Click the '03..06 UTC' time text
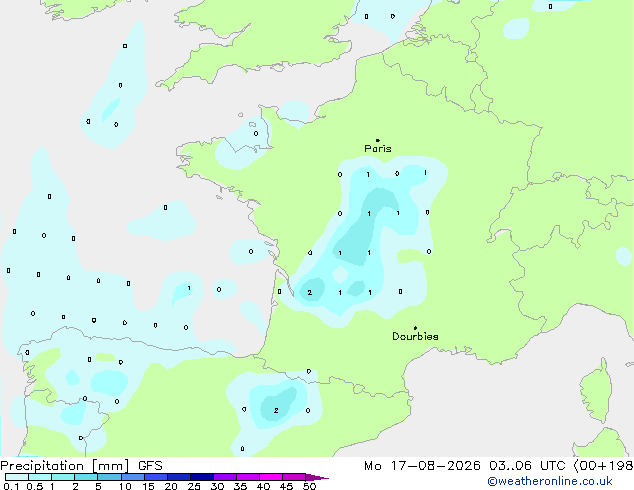The height and width of the screenshot is (490, 634). tap(527, 466)
